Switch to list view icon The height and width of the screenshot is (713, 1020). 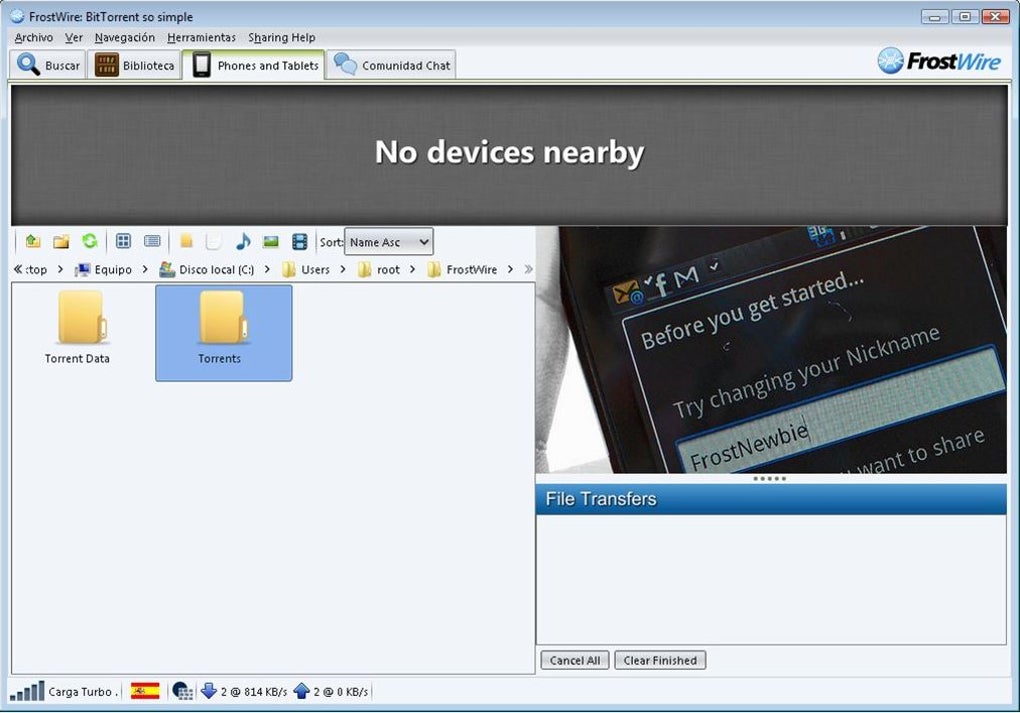point(152,241)
